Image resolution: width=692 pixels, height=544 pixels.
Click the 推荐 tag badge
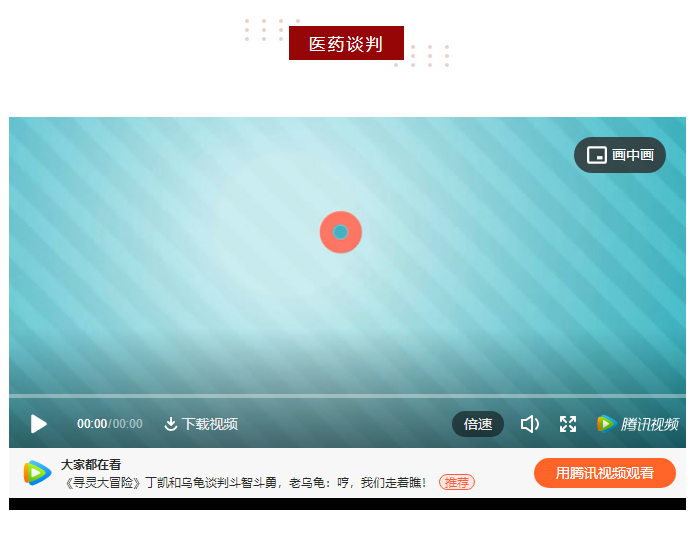click(457, 482)
